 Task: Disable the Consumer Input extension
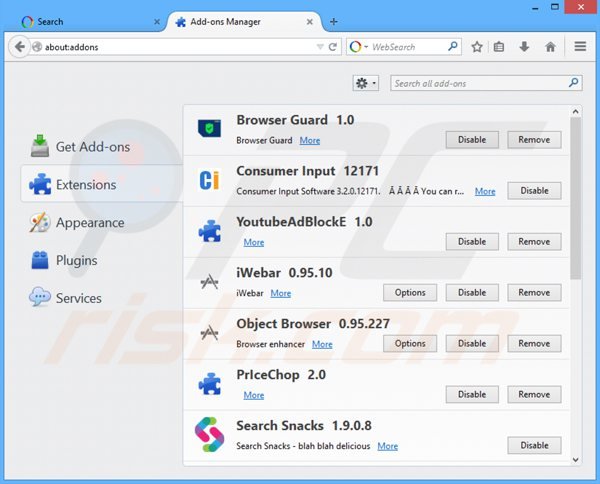pos(534,191)
